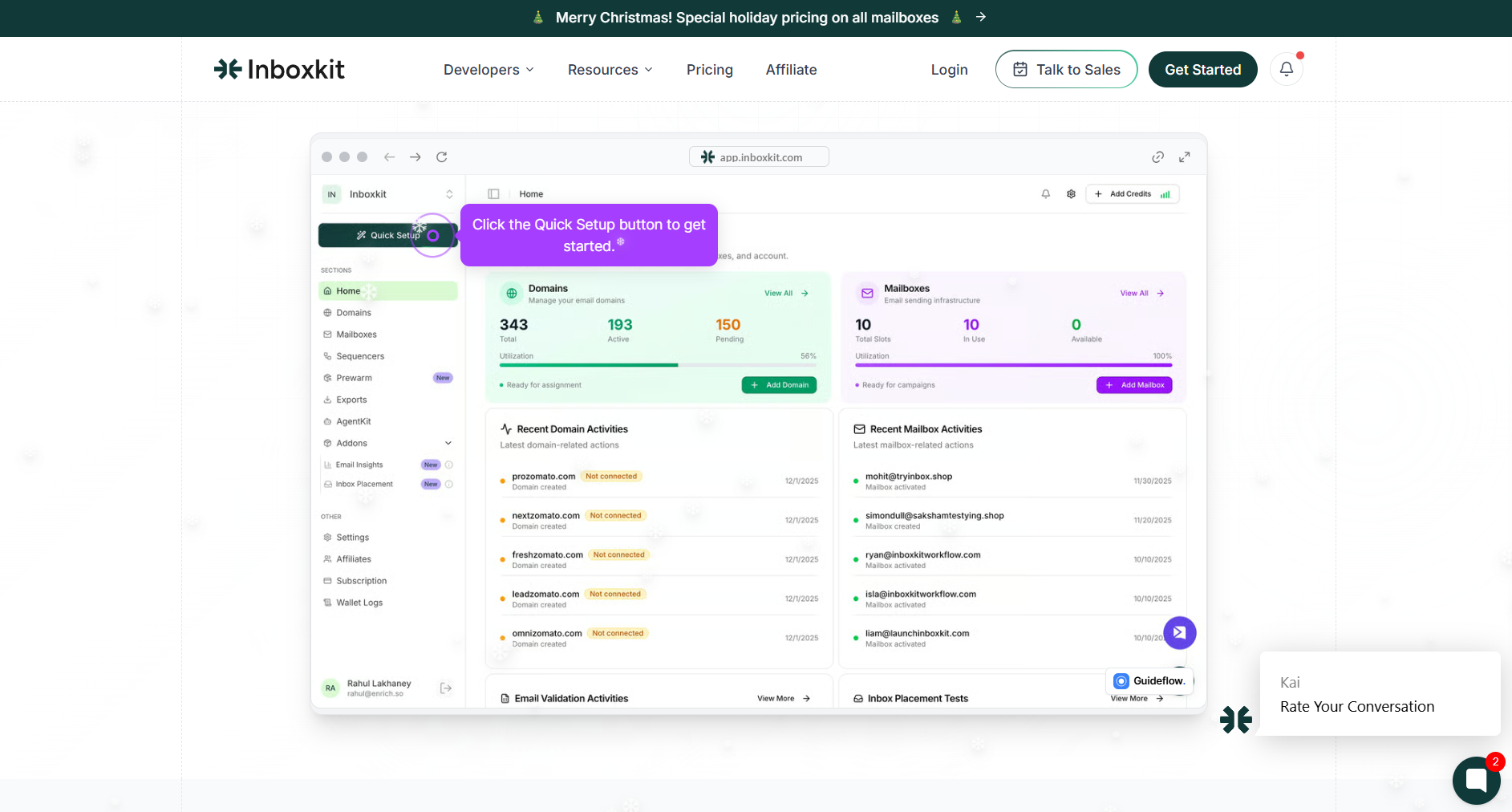The height and width of the screenshot is (812, 1512).
Task: Click the reload icon in demo browser
Action: pyautogui.click(x=441, y=157)
